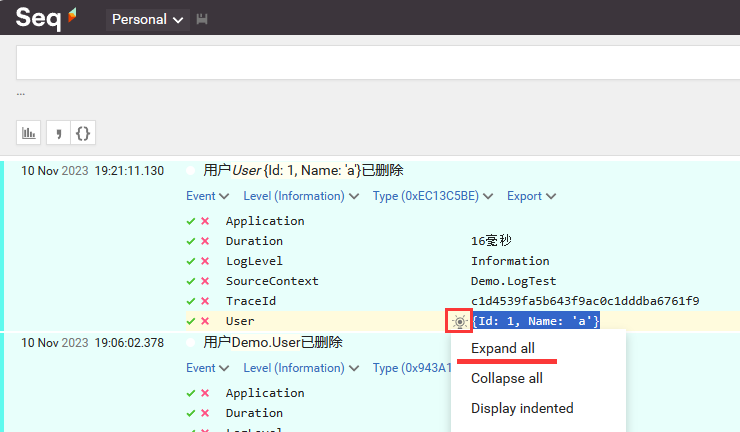
Task: Click green check beside LogLevel in first event
Action: pos(191,261)
